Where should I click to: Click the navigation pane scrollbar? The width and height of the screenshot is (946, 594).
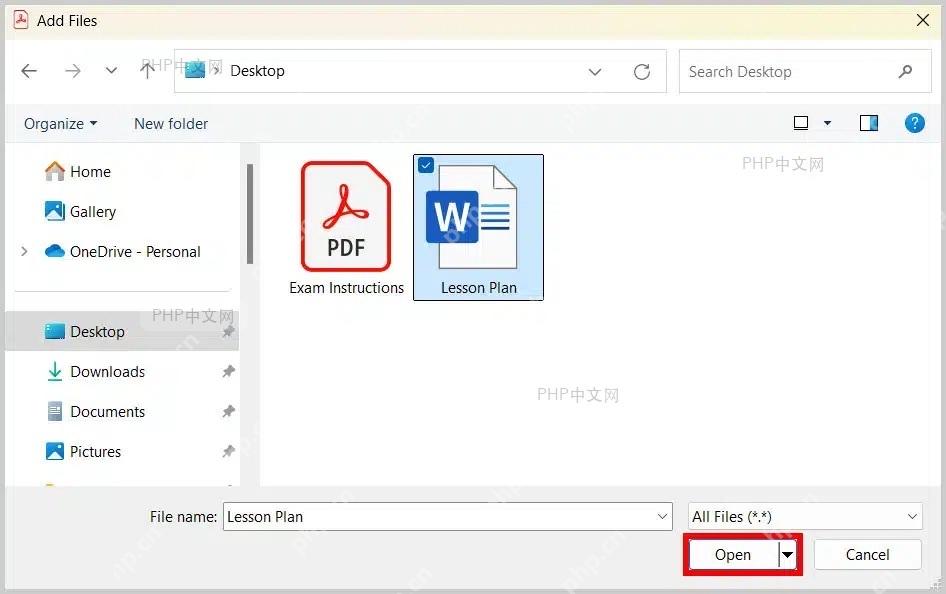tap(250, 214)
